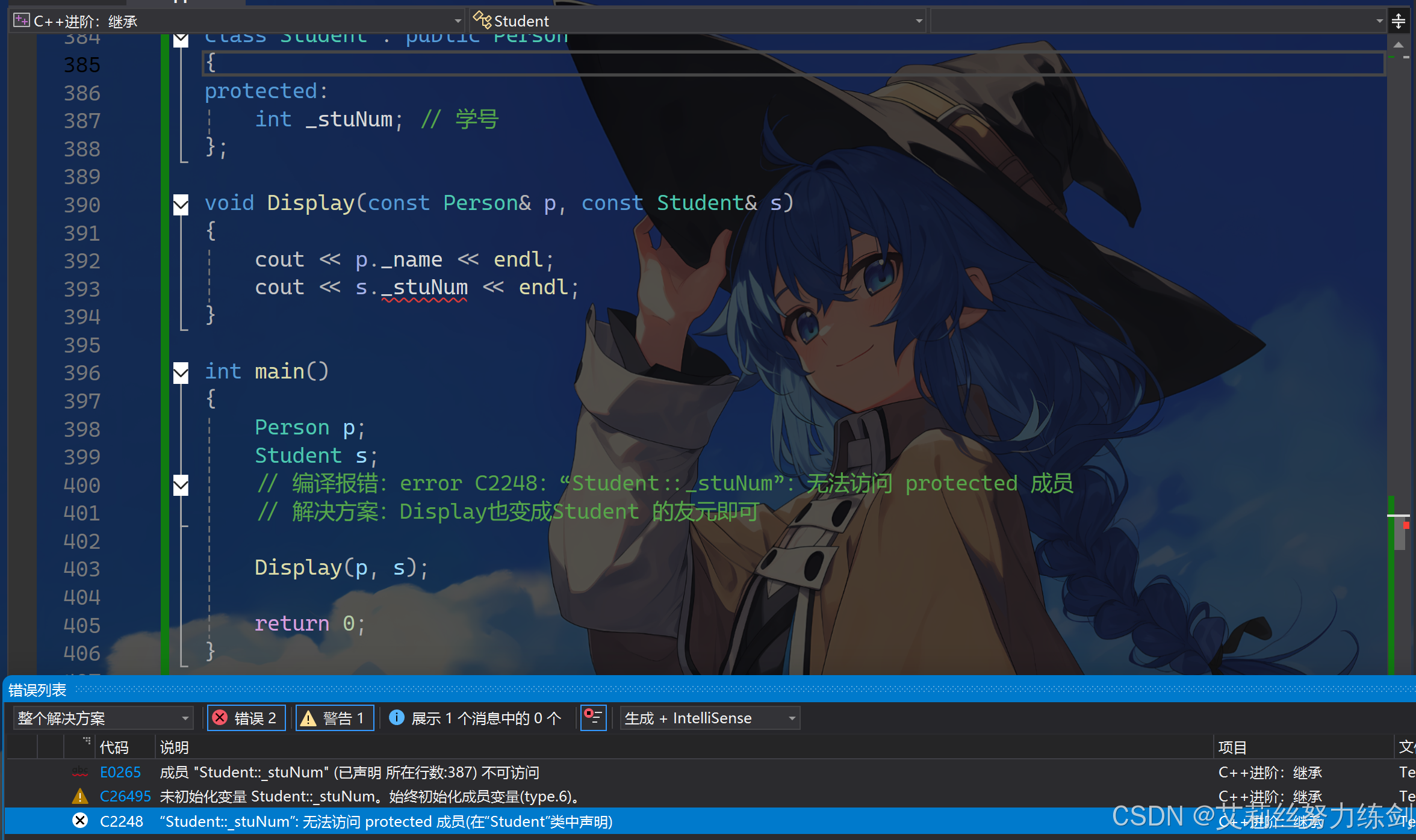The image size is (1416, 840).
Task: Click the build-only filter icon in error list
Action: (x=593, y=718)
